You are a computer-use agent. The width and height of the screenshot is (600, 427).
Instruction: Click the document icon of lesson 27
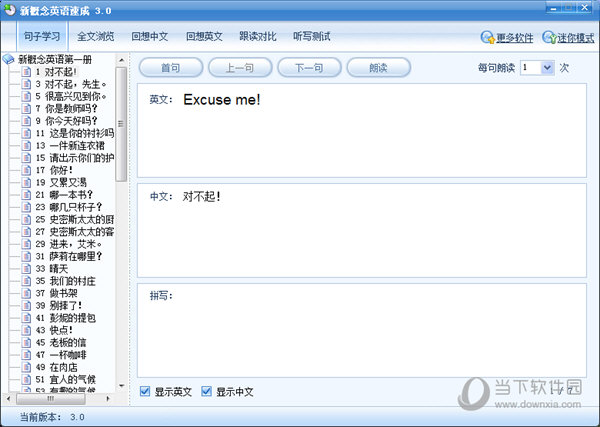click(26, 231)
